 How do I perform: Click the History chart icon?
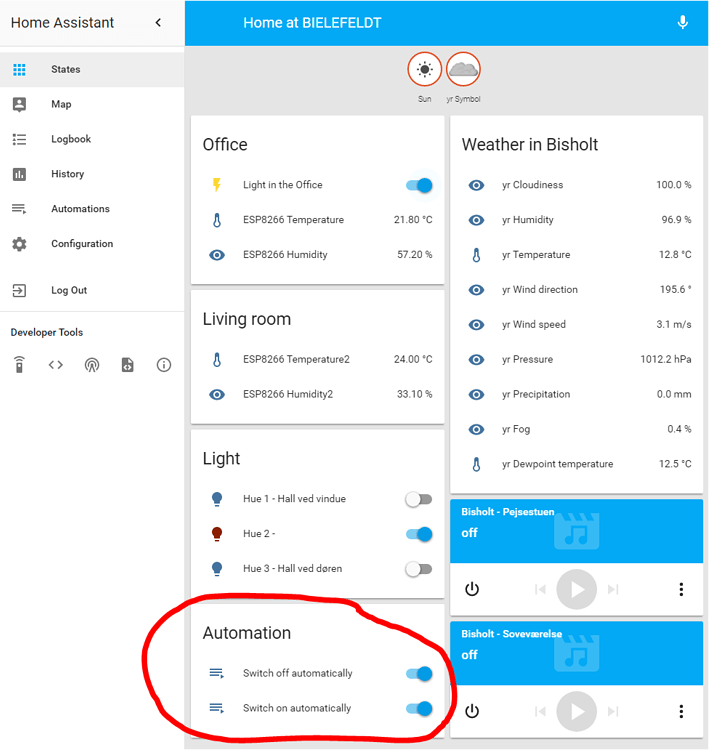[19, 174]
